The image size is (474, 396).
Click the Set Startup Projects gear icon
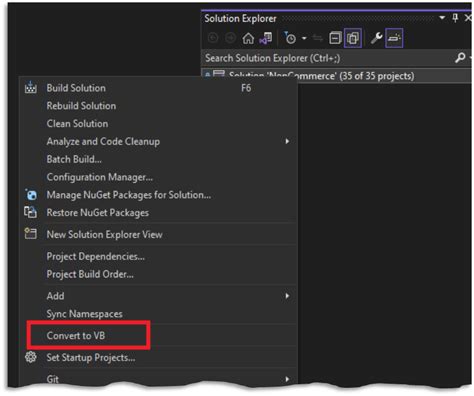coord(31,357)
